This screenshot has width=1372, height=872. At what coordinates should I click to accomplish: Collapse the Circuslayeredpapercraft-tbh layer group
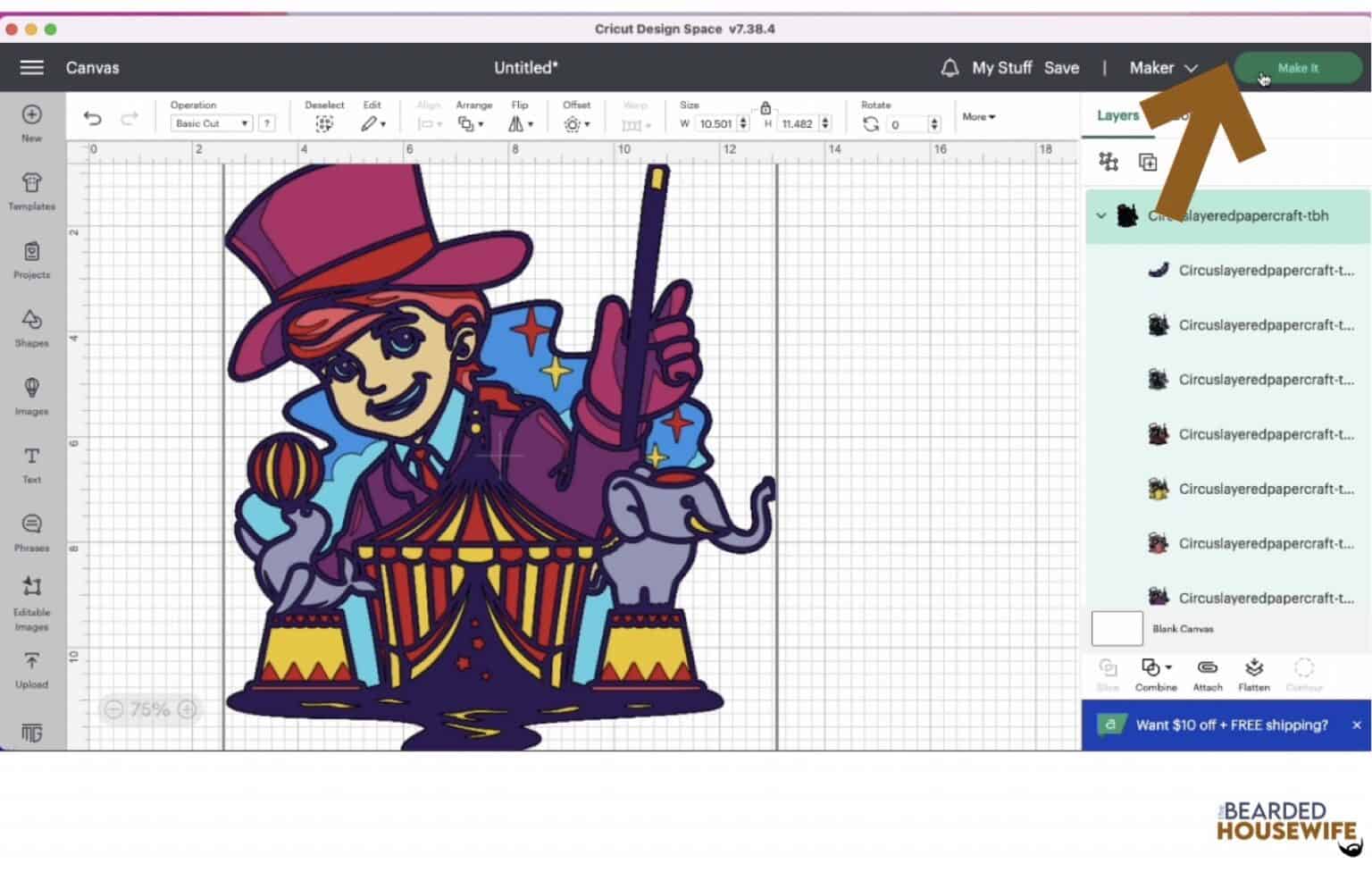coord(1101,216)
